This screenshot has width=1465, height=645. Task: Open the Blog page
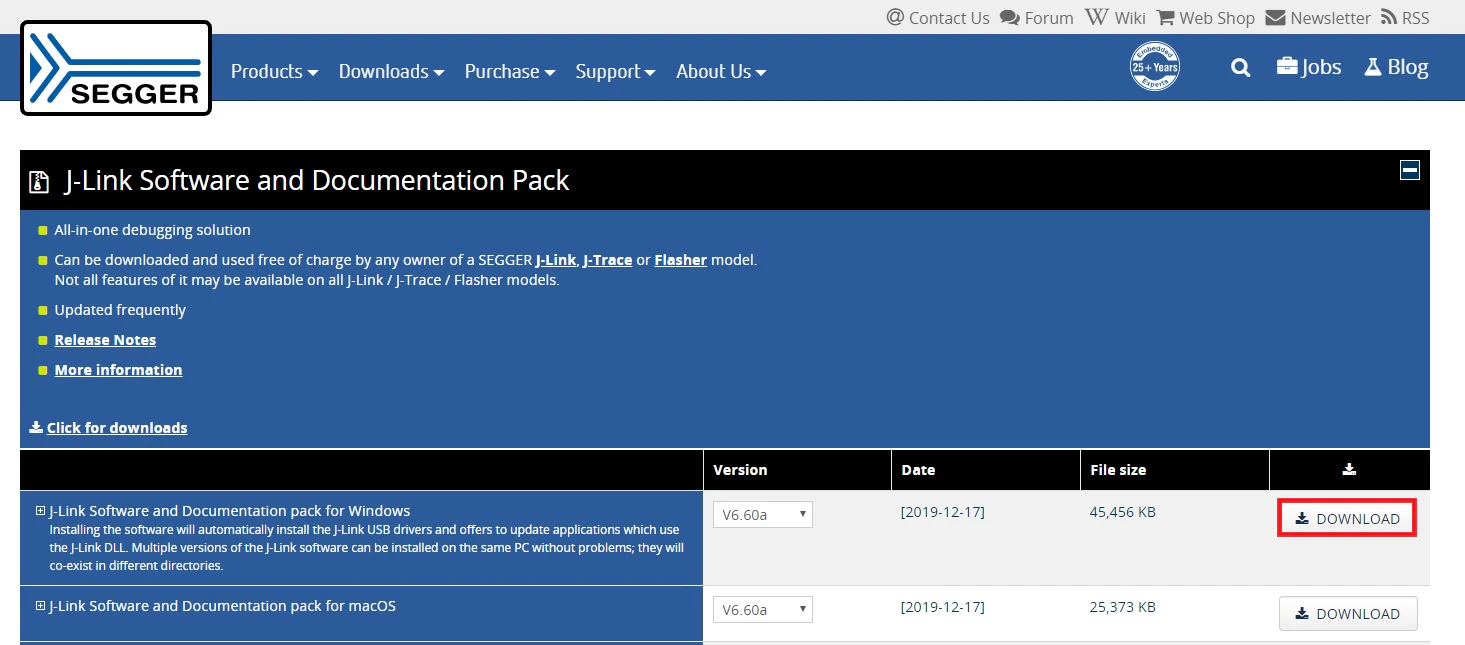pyautogui.click(x=1396, y=67)
